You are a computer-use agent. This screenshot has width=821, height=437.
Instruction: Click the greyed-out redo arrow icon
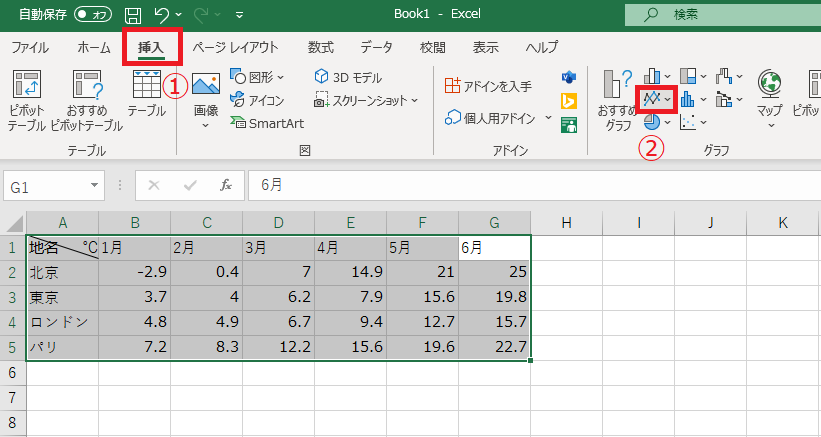click(201, 15)
